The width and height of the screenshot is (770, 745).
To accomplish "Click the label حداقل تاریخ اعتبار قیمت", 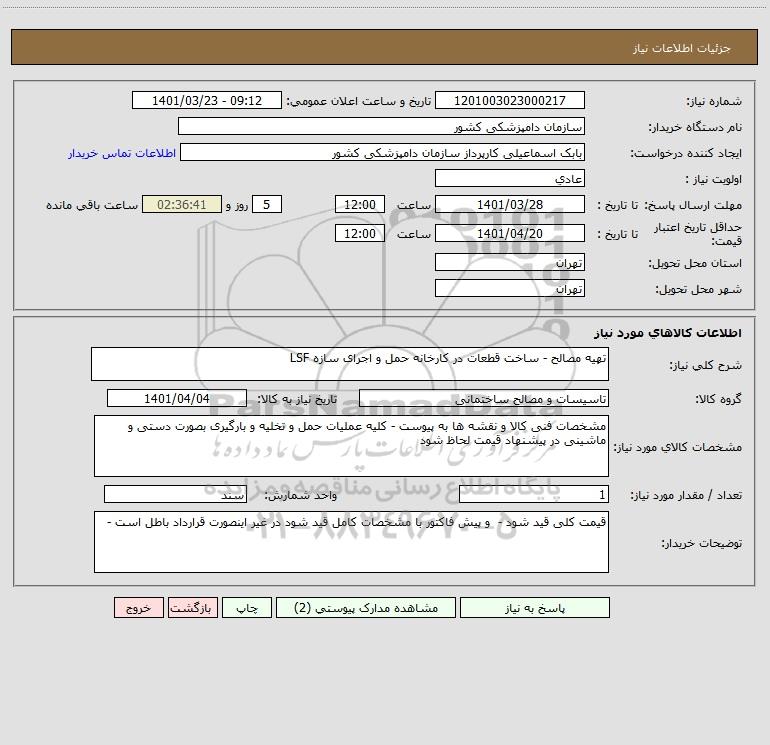I will tap(698, 234).
